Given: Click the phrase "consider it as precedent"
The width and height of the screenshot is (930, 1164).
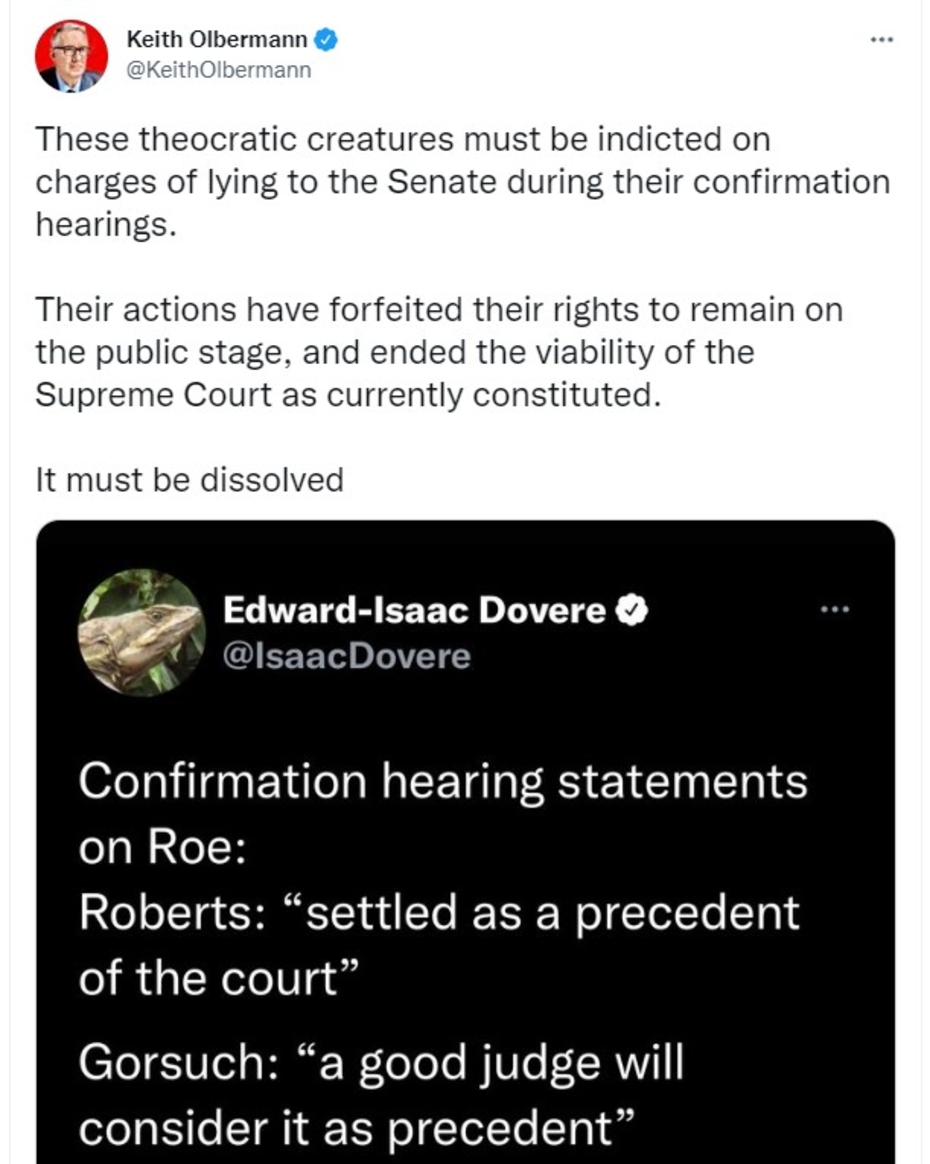Looking at the screenshot, I should point(358,1129).
